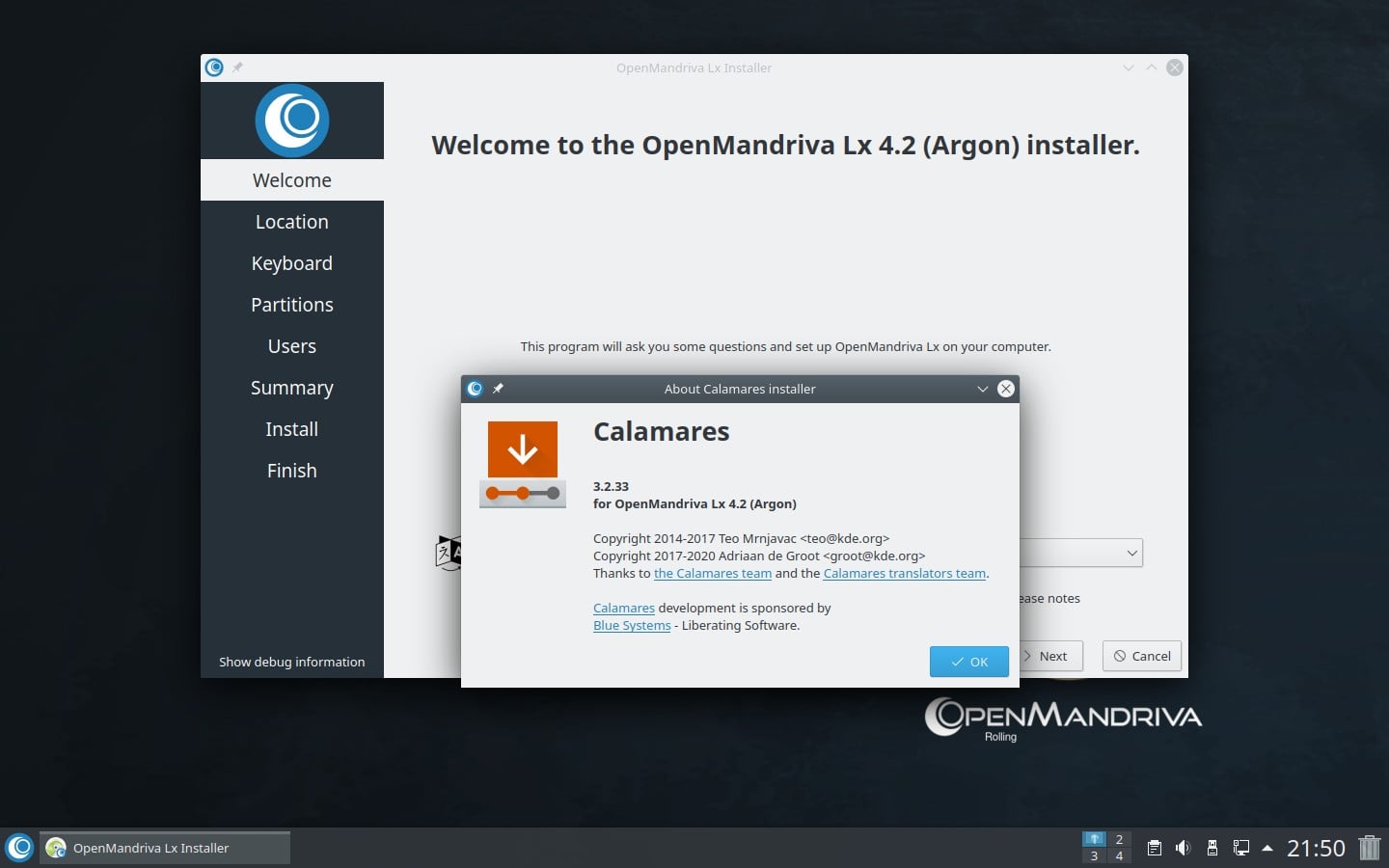The image size is (1389, 868).
Task: Switch to virtual desktop 2 in pager
Action: click(x=1119, y=839)
